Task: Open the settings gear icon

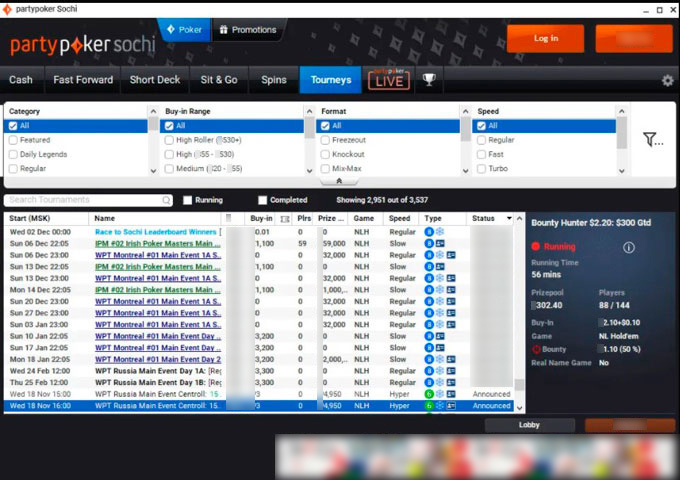Action: [668, 80]
